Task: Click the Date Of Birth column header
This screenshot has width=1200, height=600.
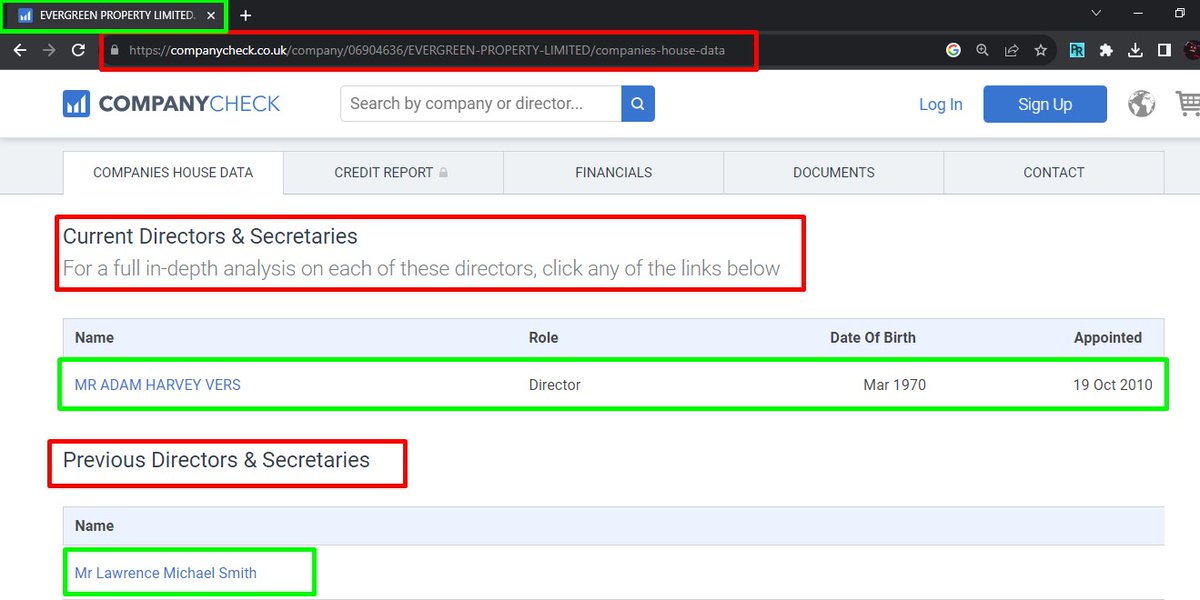Action: [873, 338]
